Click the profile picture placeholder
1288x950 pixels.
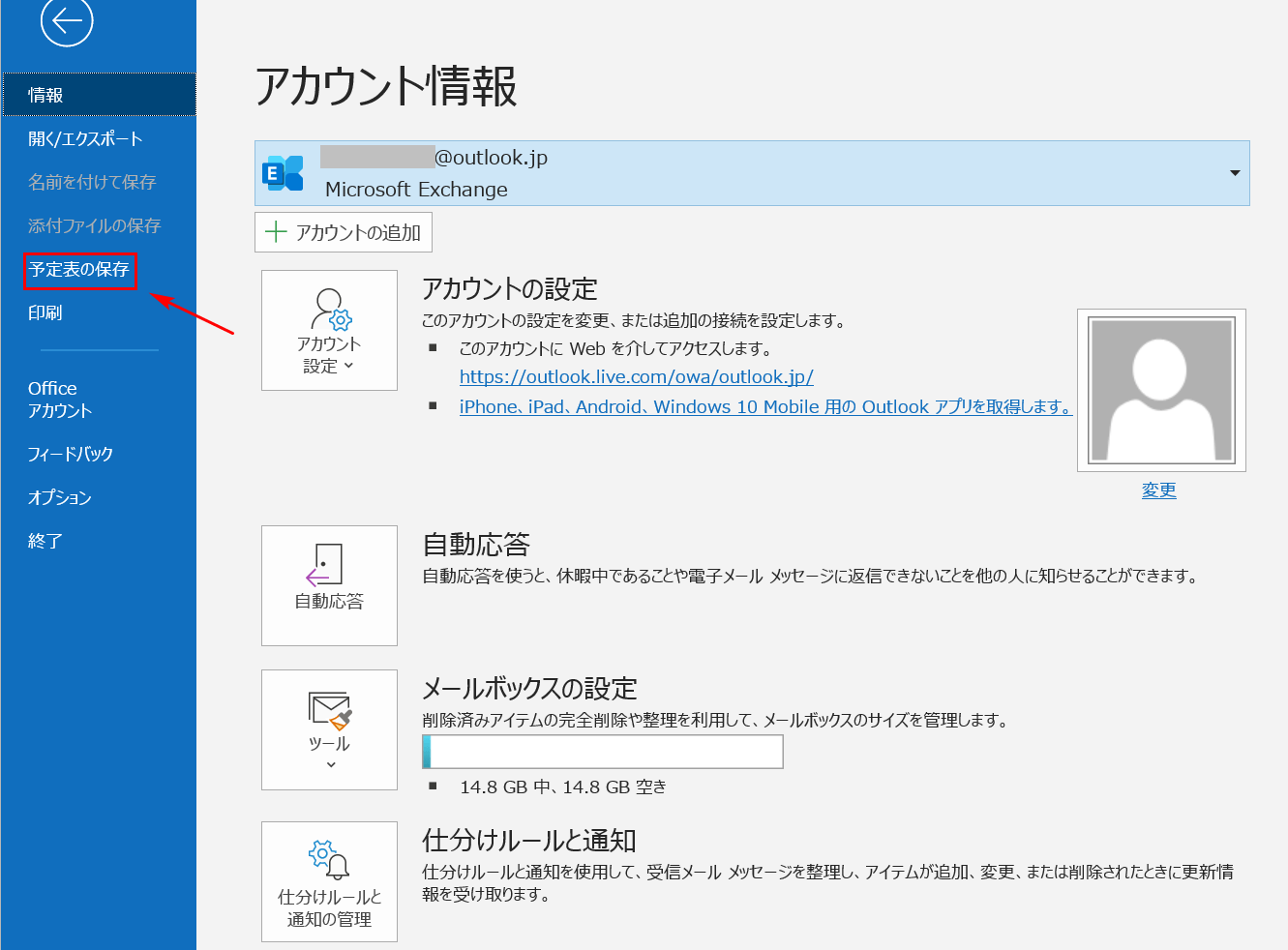pyautogui.click(x=1161, y=390)
